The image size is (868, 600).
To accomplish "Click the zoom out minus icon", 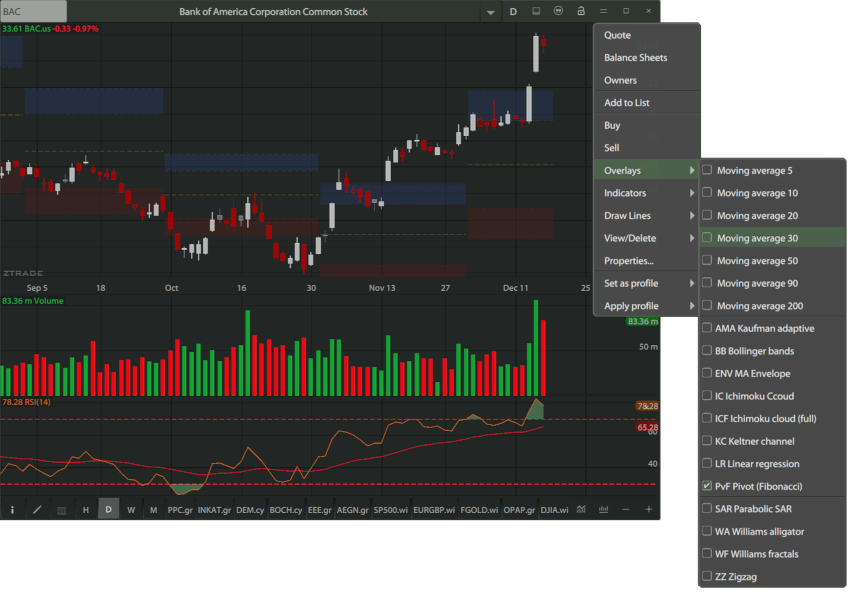I will (626, 510).
